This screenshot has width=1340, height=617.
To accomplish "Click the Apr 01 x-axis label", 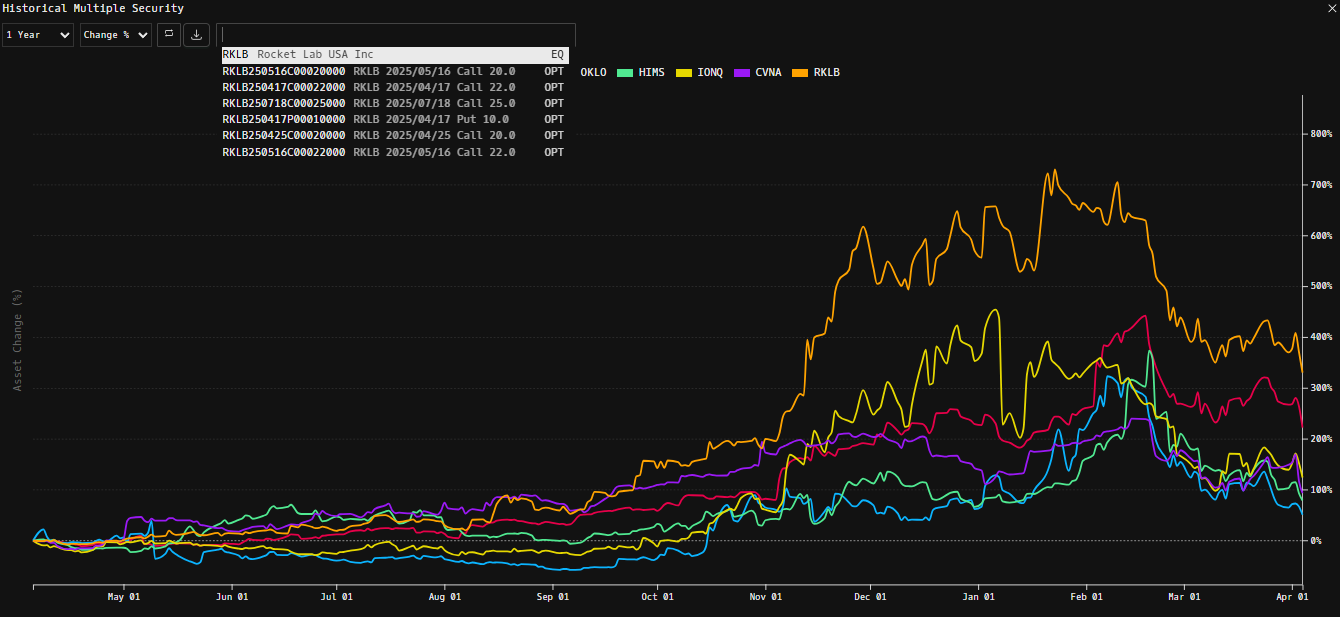I will pyautogui.click(x=1291, y=597).
